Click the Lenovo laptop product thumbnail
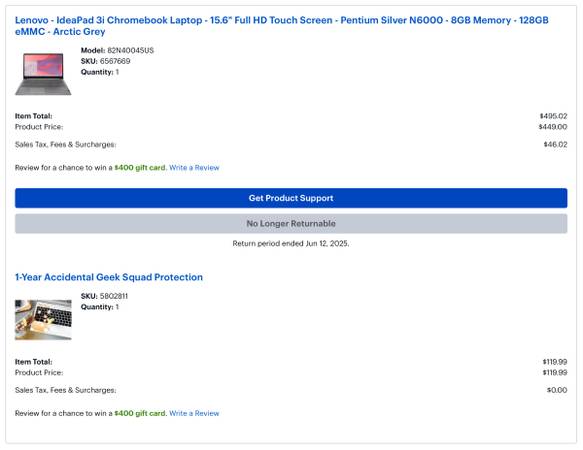Viewport: 583px width, 450px height. pyautogui.click(x=43, y=74)
